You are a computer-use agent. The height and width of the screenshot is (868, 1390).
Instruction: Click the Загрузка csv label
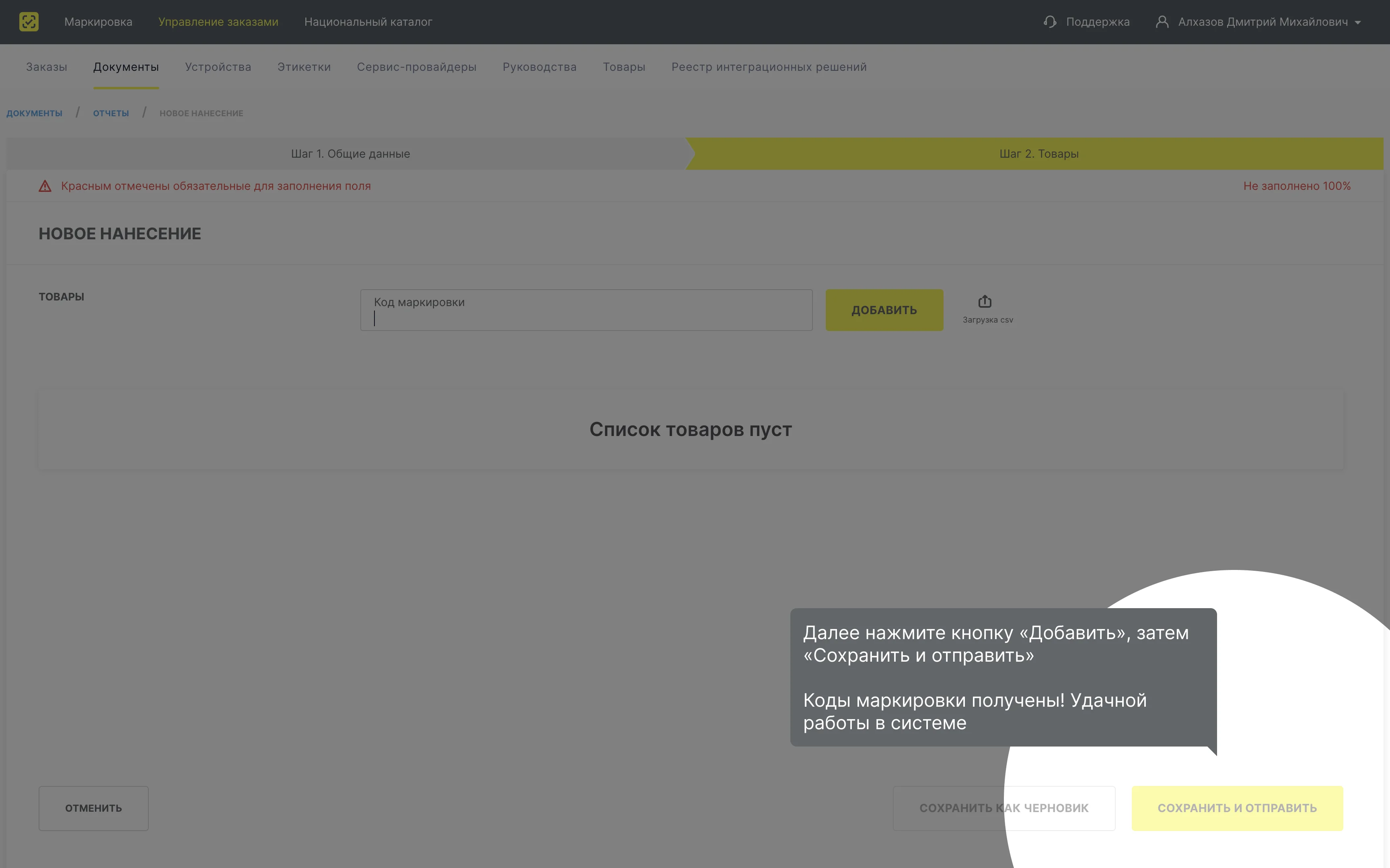point(988,320)
